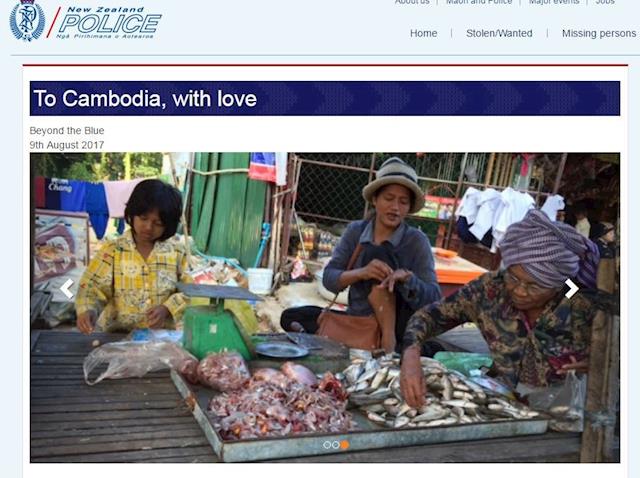Open the Stolen/Wanted navigation item

tap(499, 33)
